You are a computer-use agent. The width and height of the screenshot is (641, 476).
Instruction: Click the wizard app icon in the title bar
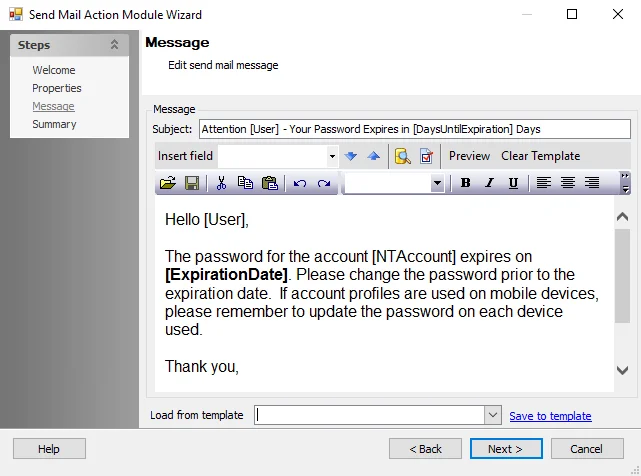pos(16,15)
